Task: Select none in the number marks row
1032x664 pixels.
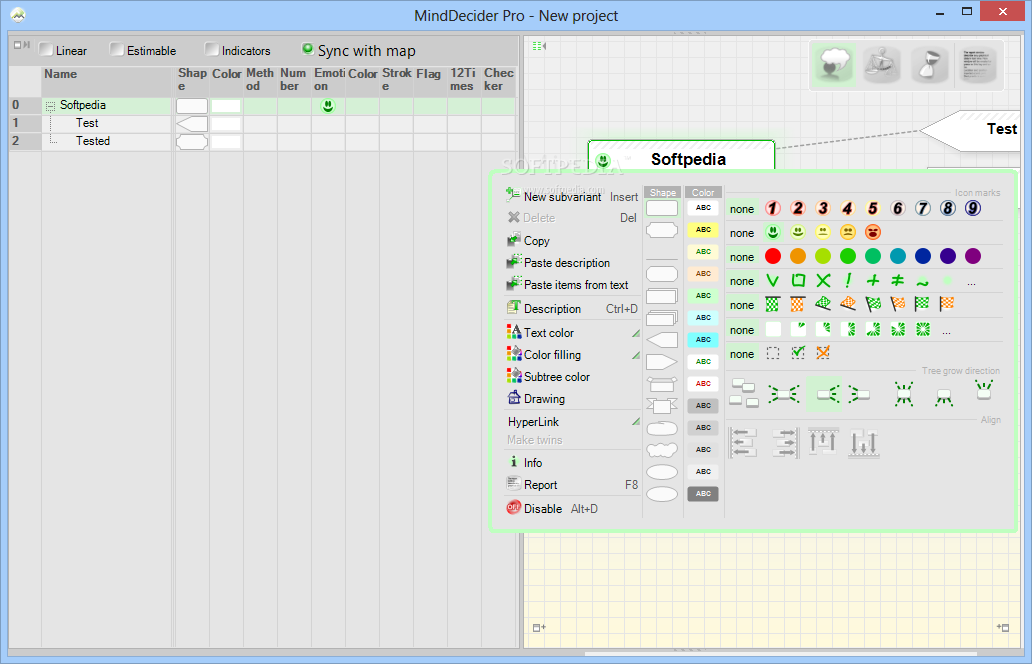Action: pos(742,209)
